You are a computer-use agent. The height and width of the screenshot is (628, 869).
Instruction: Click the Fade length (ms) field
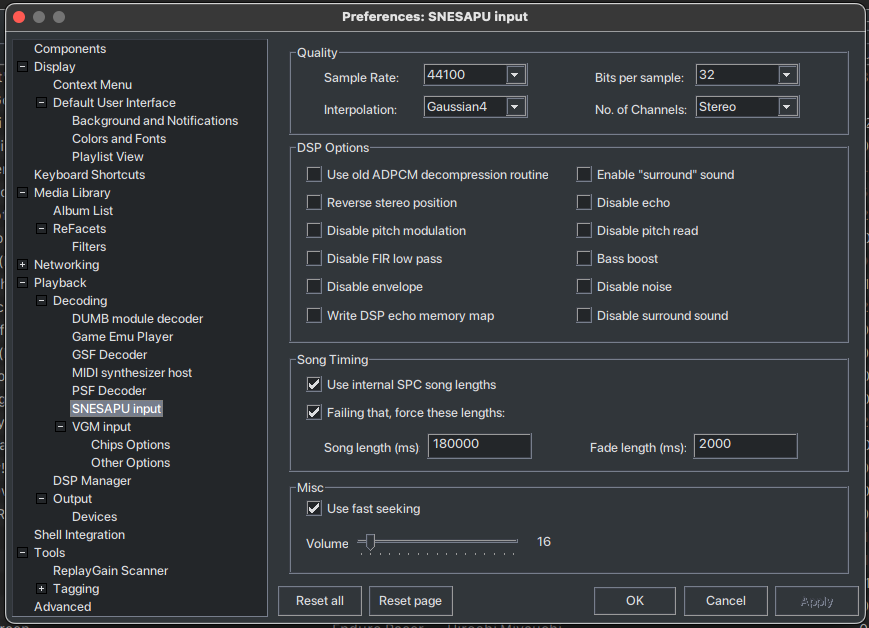click(x=745, y=446)
